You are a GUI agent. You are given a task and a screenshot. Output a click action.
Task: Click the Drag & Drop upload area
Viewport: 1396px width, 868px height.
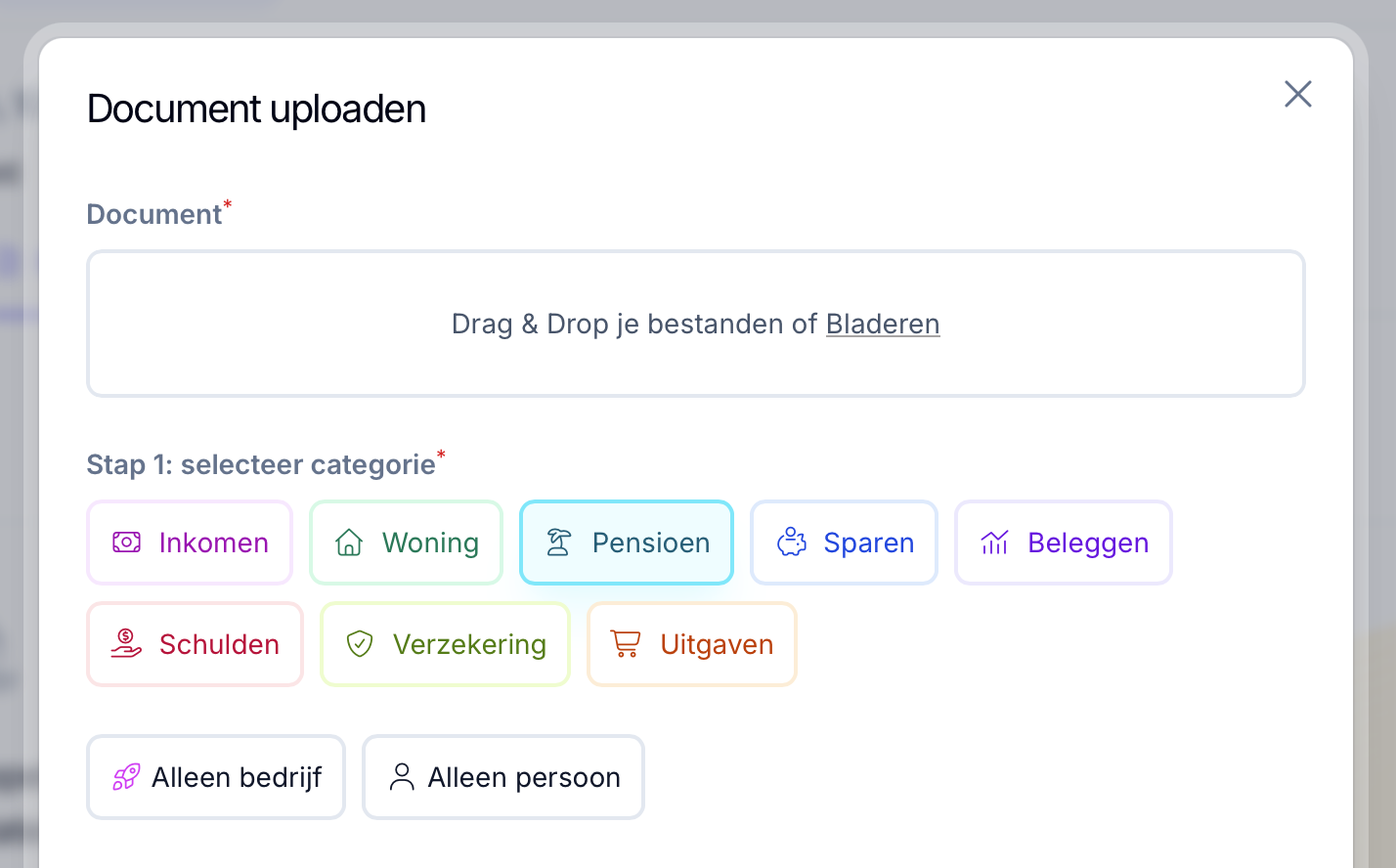pos(696,324)
